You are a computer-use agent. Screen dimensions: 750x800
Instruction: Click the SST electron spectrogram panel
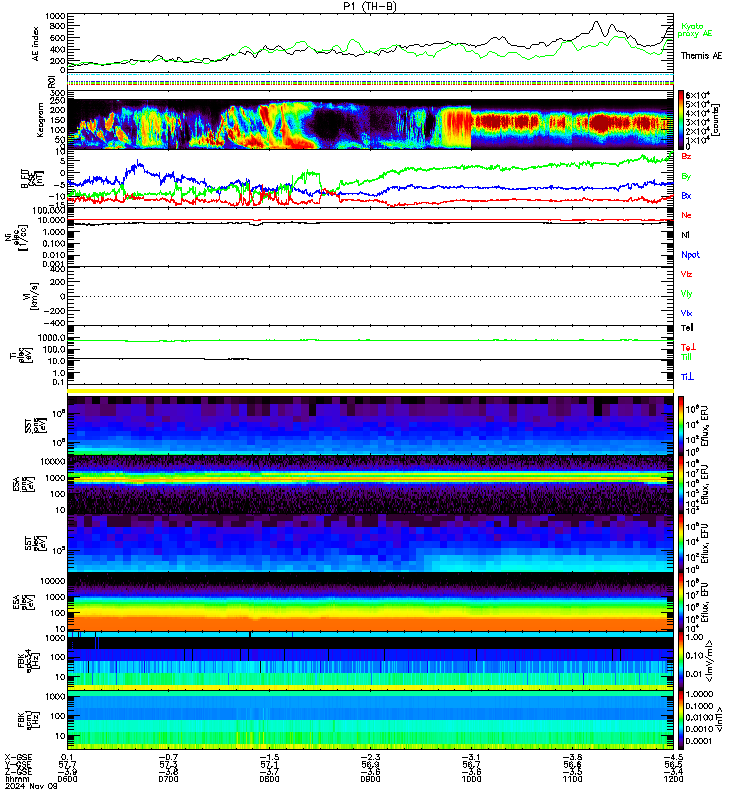(370, 543)
